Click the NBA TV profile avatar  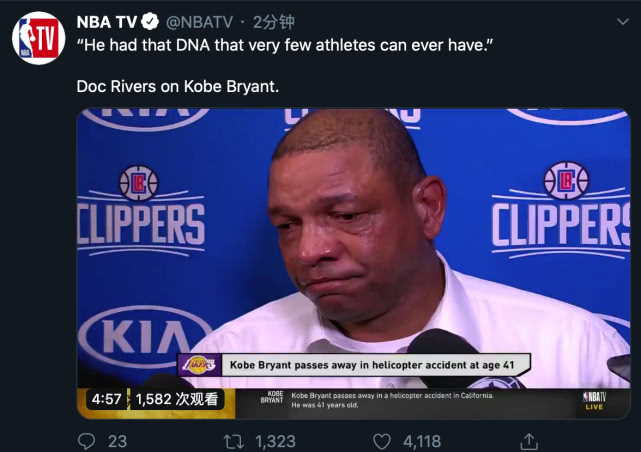[39, 38]
